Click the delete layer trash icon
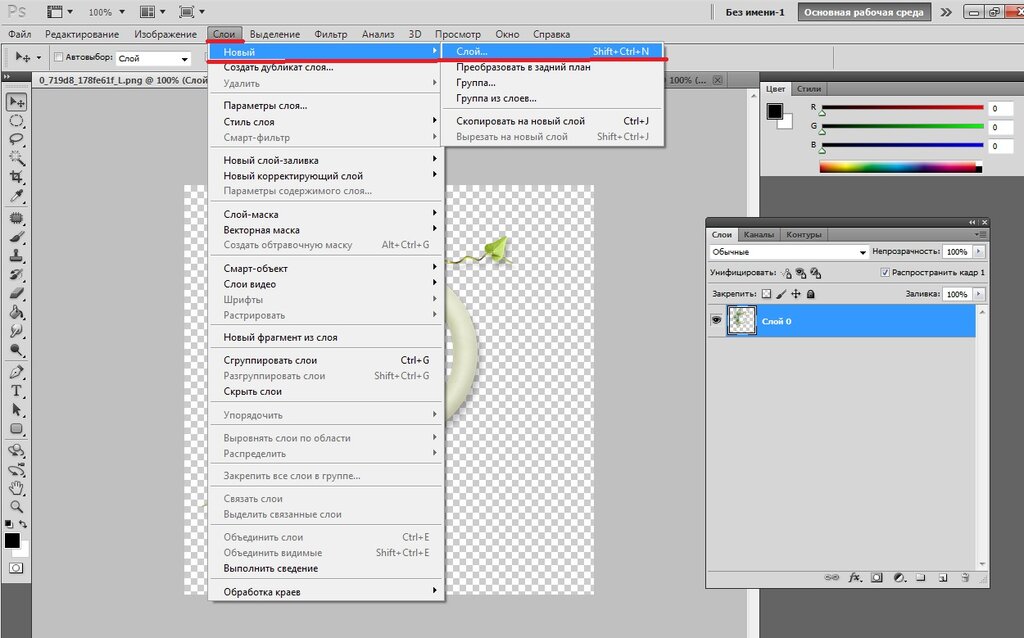Screen dimensions: 1024x638 click(965, 577)
